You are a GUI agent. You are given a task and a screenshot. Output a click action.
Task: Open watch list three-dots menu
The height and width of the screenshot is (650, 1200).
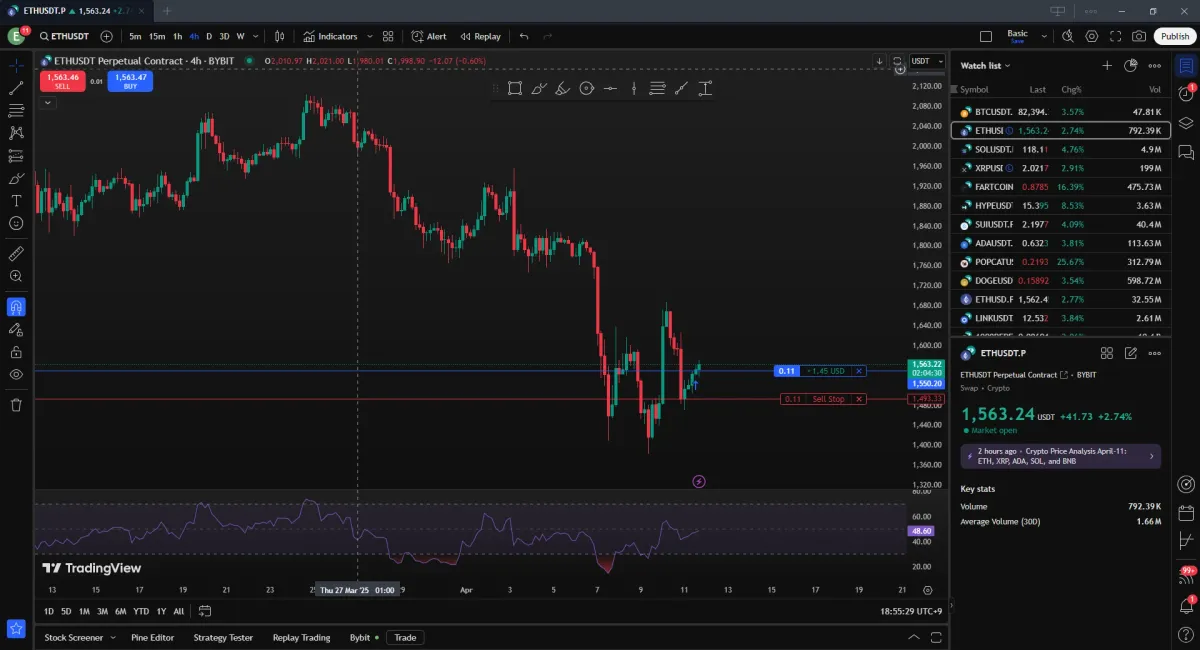click(x=1155, y=65)
